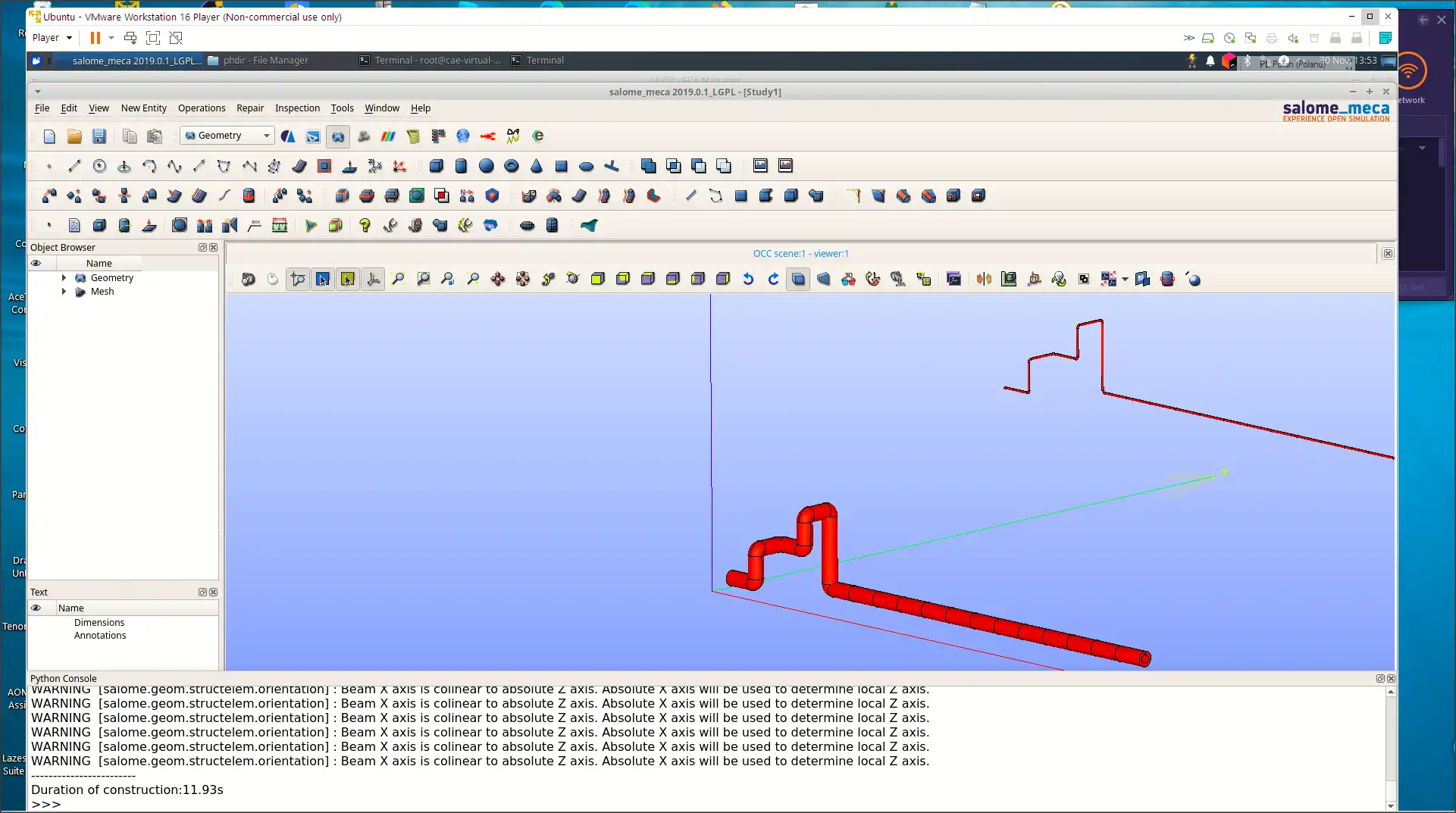The image size is (1456, 813).
Task: Open the Inspection menu
Action: pos(297,108)
